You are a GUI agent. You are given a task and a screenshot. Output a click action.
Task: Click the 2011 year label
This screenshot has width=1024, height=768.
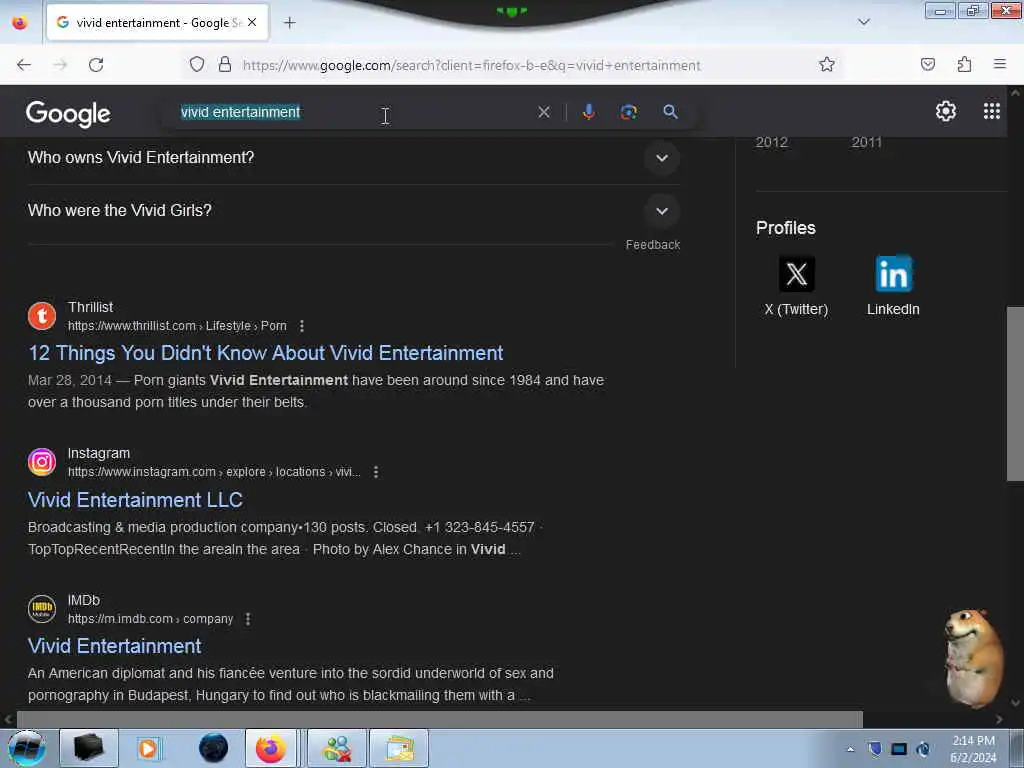click(867, 142)
